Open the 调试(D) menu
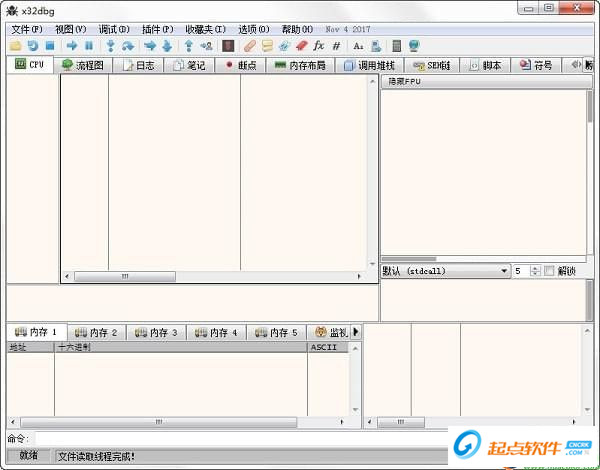 tap(114, 29)
